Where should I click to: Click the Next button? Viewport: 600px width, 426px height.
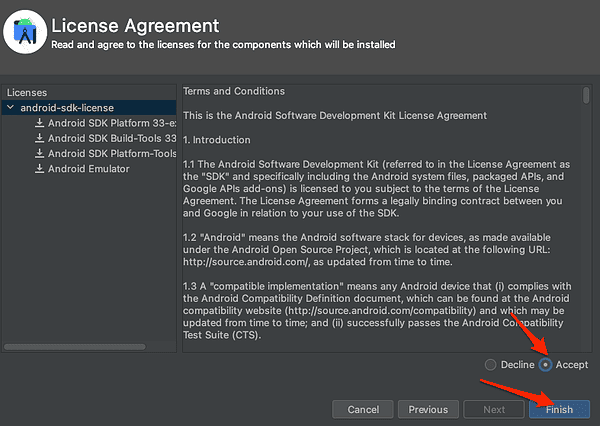point(494,409)
